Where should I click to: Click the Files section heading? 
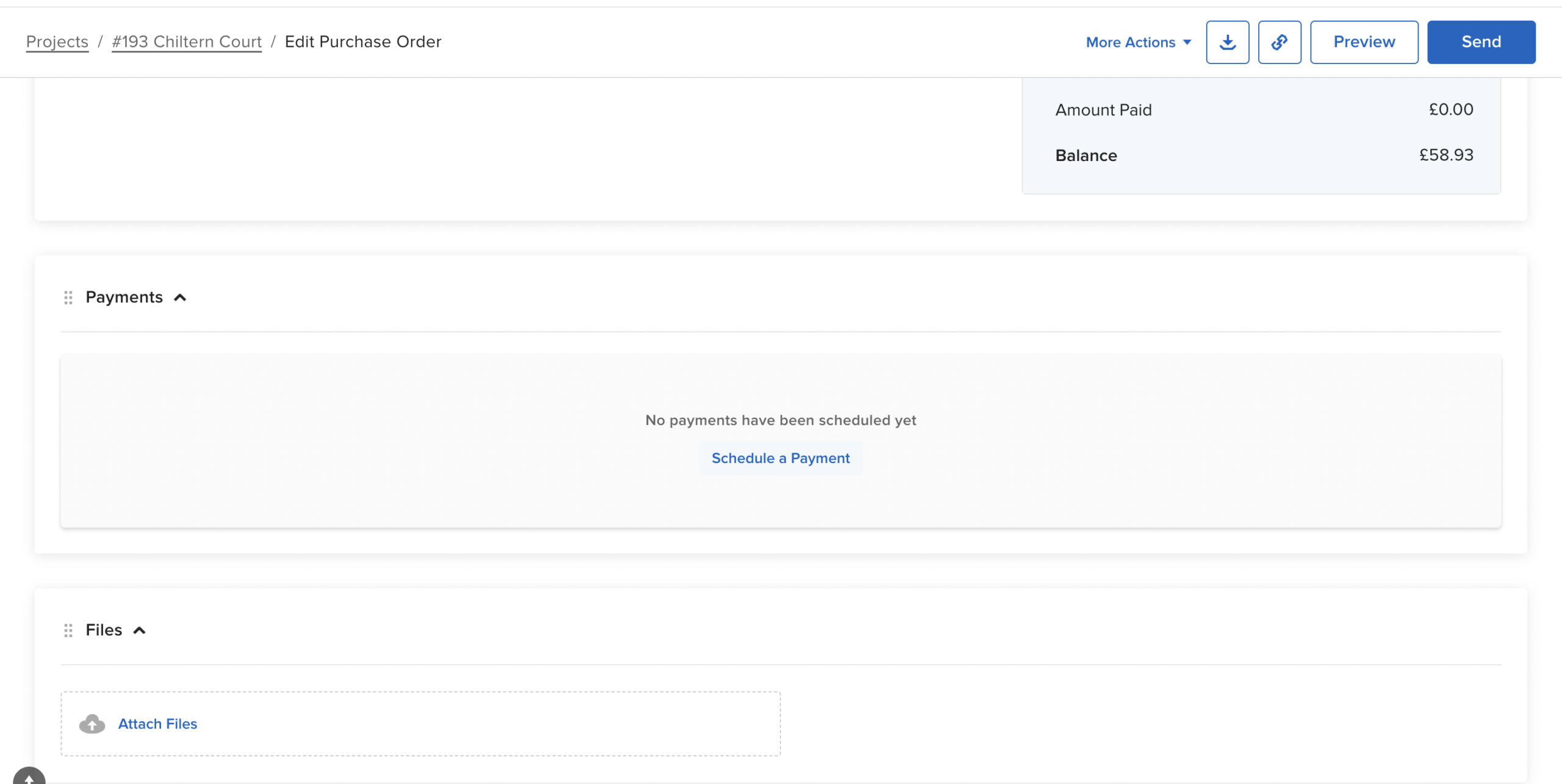pos(104,630)
